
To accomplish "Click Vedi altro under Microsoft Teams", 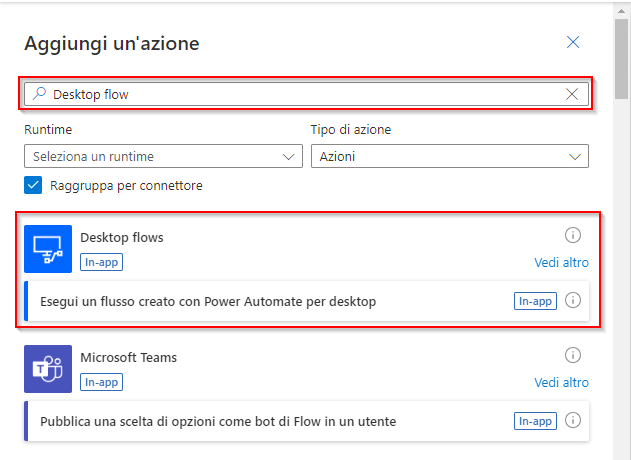I will point(561,382).
